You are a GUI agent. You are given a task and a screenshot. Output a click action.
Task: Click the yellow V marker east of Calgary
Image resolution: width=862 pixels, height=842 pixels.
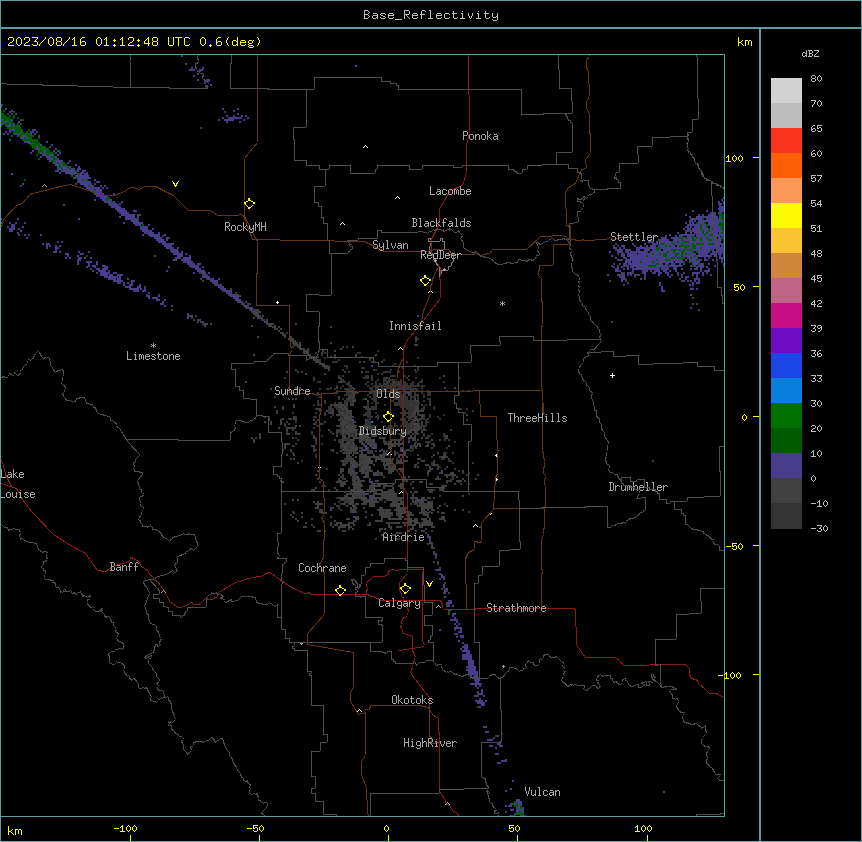point(429,584)
